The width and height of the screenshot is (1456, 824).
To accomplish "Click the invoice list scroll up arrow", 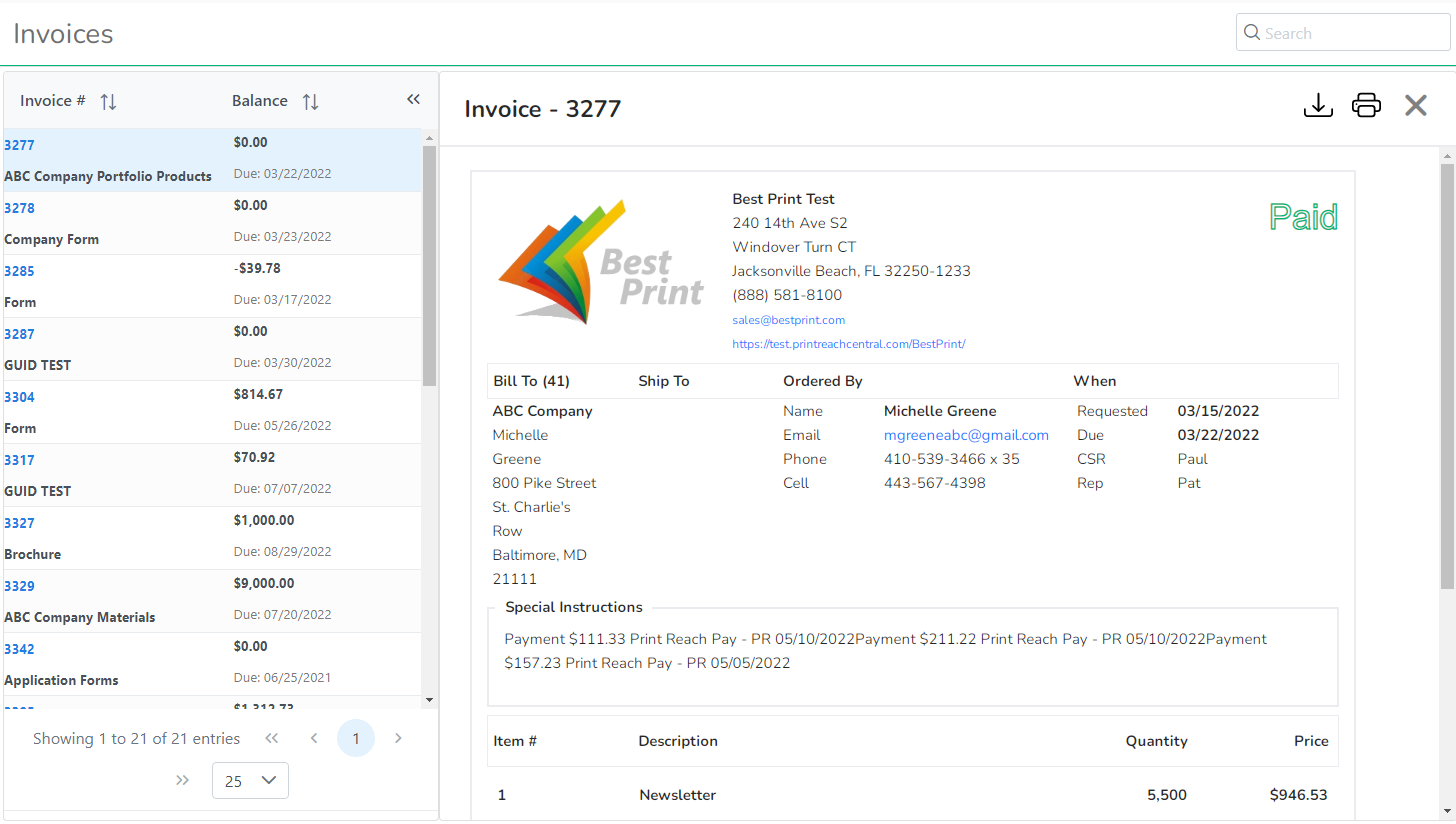I will [429, 137].
